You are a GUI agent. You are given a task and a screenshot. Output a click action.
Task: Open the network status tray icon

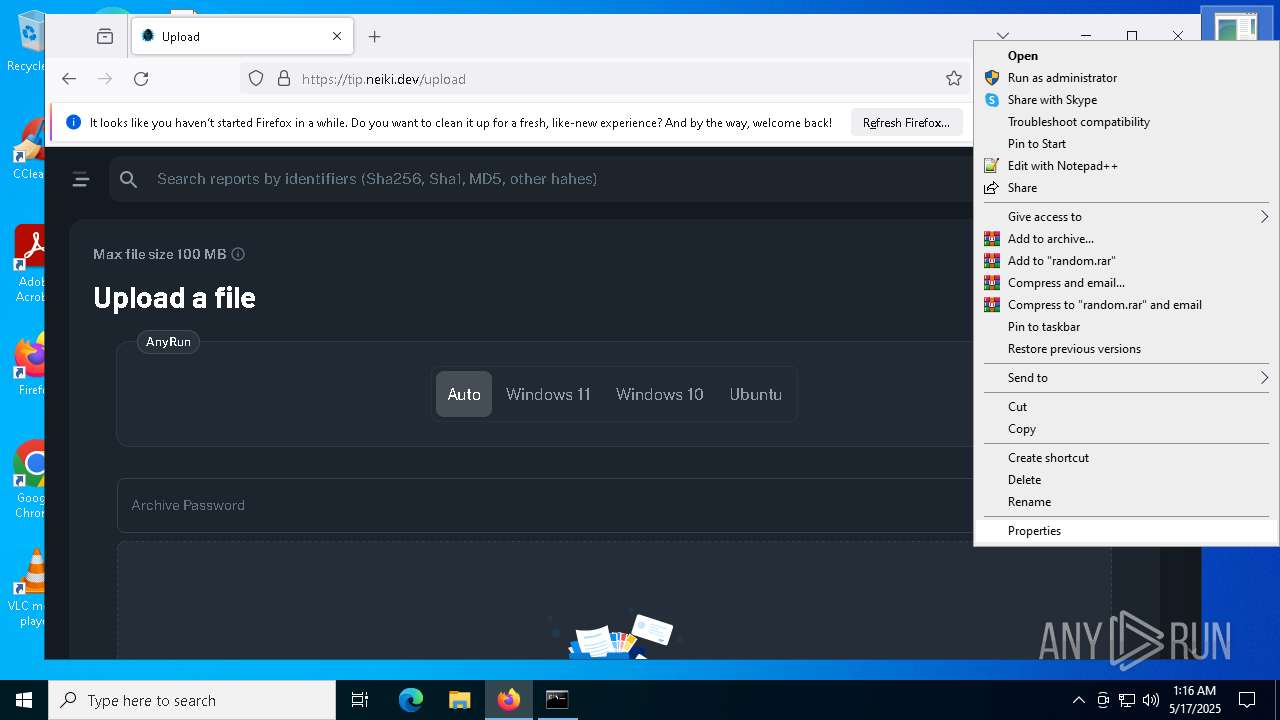1127,700
